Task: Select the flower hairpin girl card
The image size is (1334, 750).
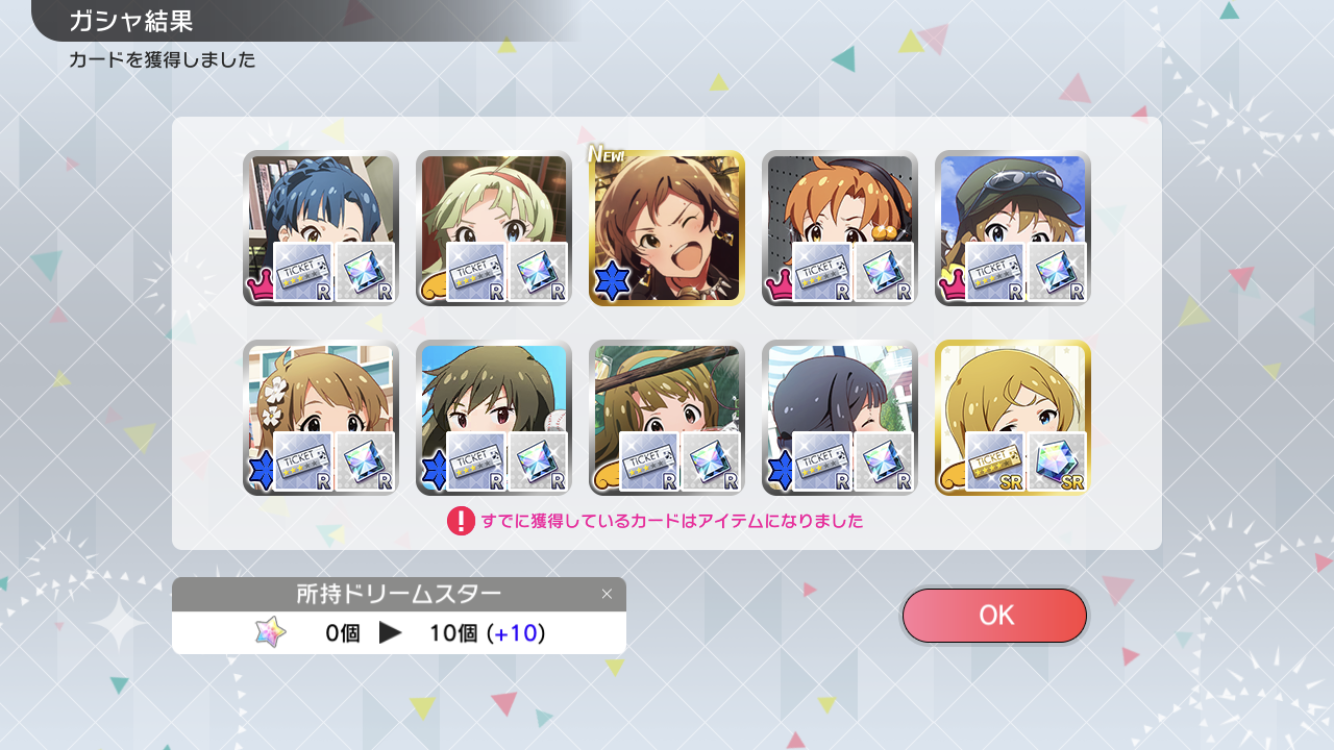Action: click(x=321, y=418)
